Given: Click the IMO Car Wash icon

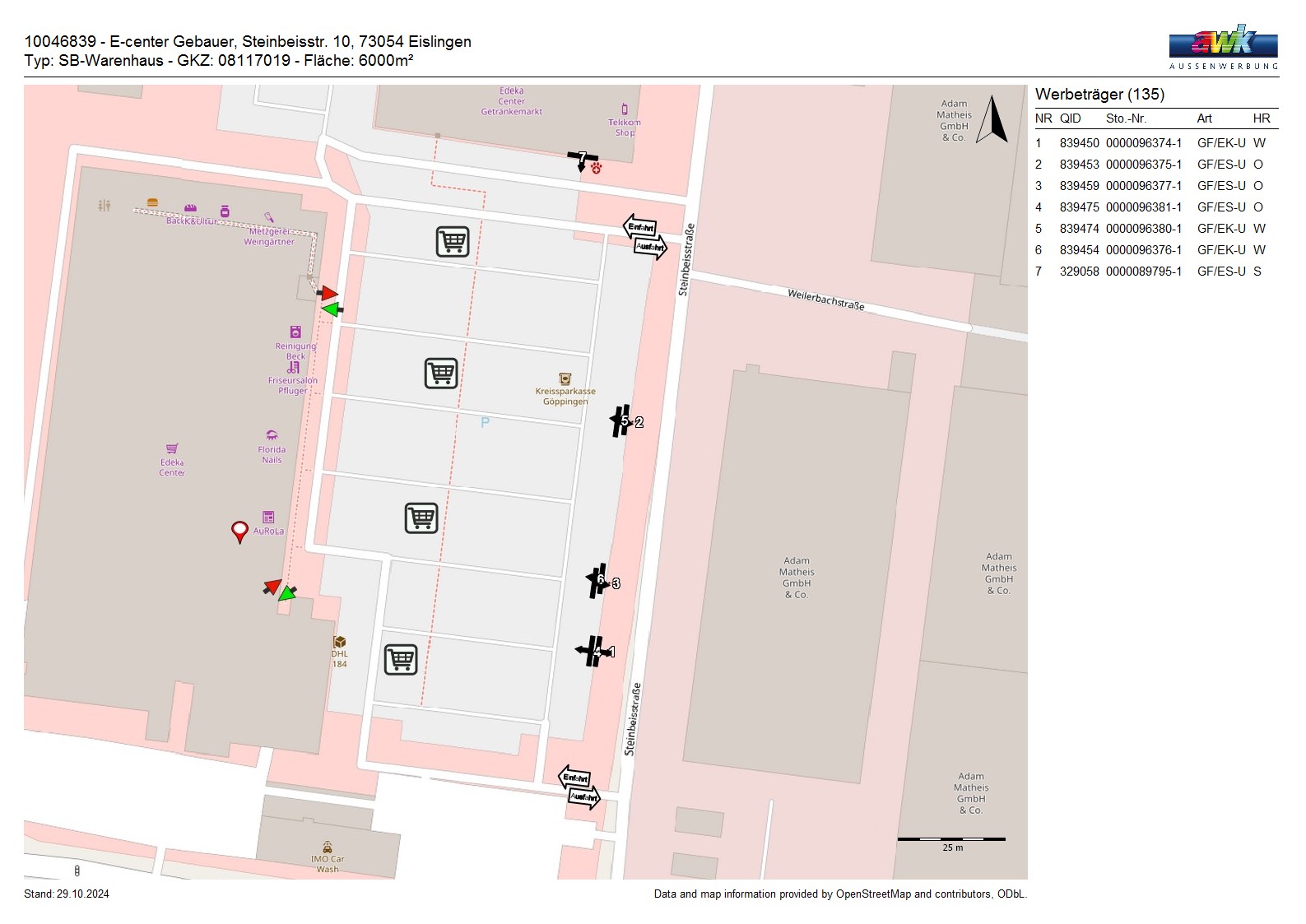Looking at the screenshot, I should (x=328, y=847).
